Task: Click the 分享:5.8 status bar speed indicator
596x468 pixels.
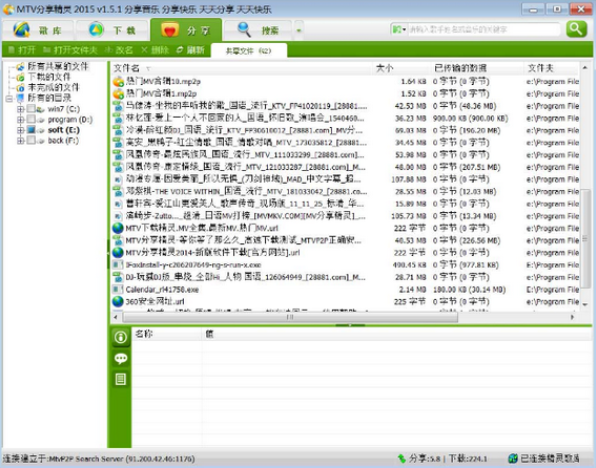Action: [419, 458]
